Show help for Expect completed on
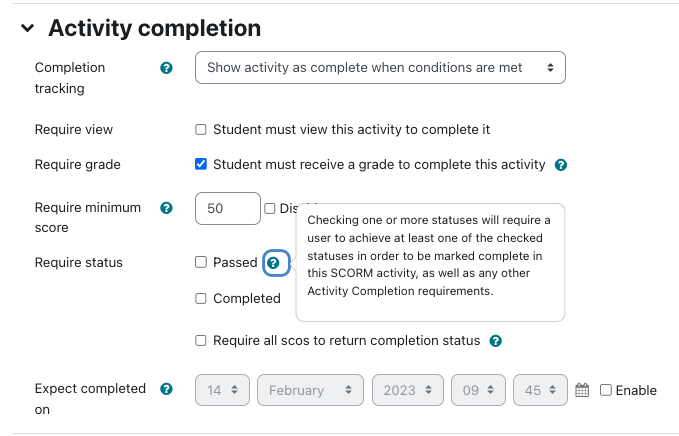Screen dimensions: 679x436 [x=166, y=389]
